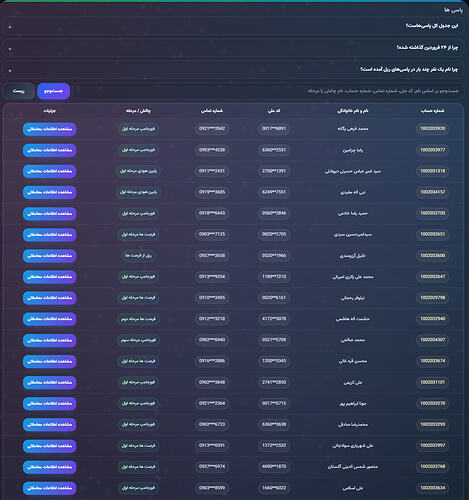The width and height of the screenshot is (469, 500).
Task: Click phone number 0912***3218
Action: coord(212,319)
